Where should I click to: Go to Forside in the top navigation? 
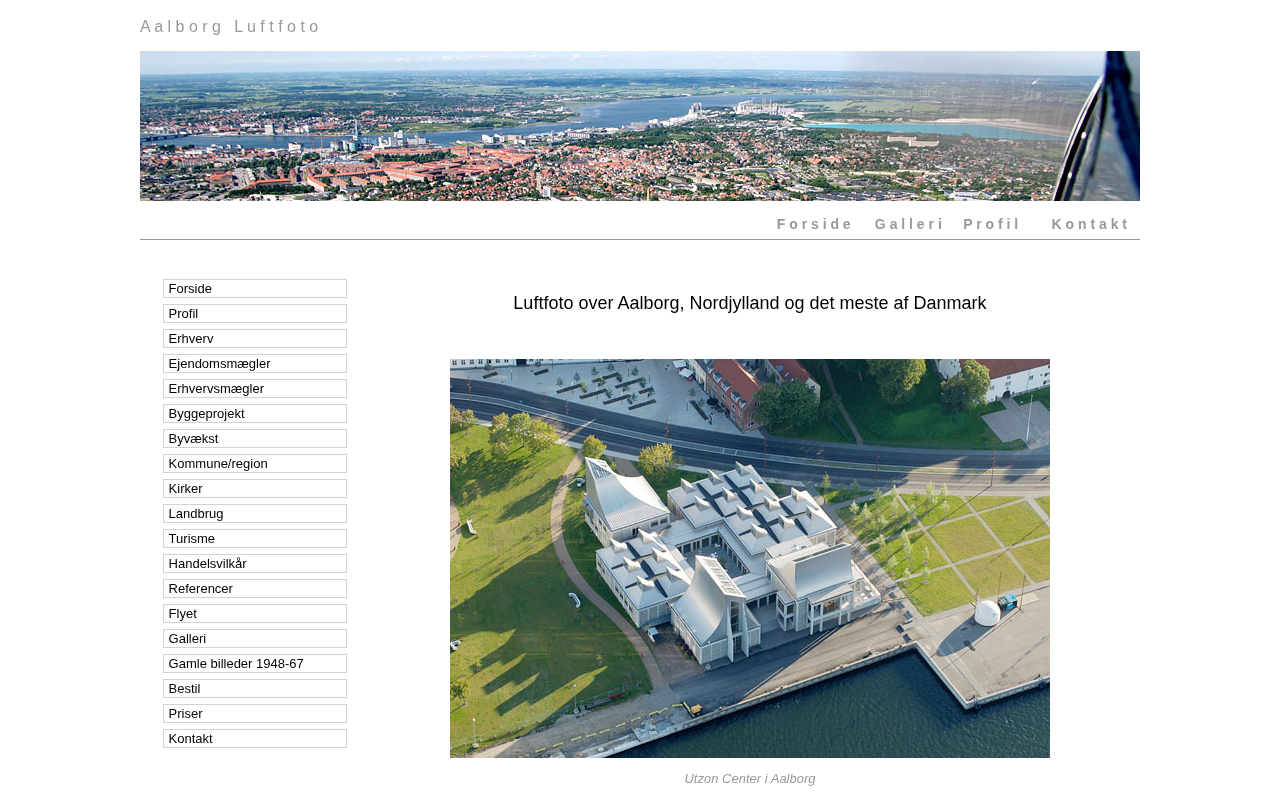[x=815, y=224]
